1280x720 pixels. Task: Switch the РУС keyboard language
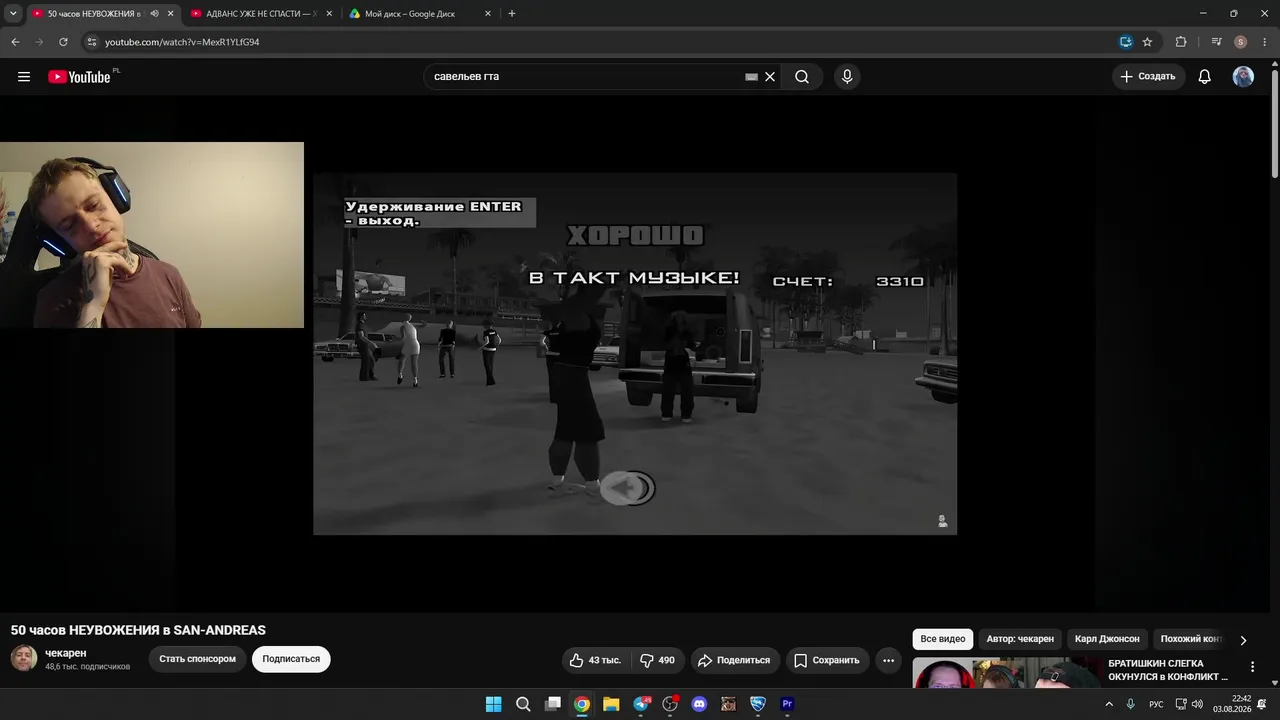[x=1156, y=704]
